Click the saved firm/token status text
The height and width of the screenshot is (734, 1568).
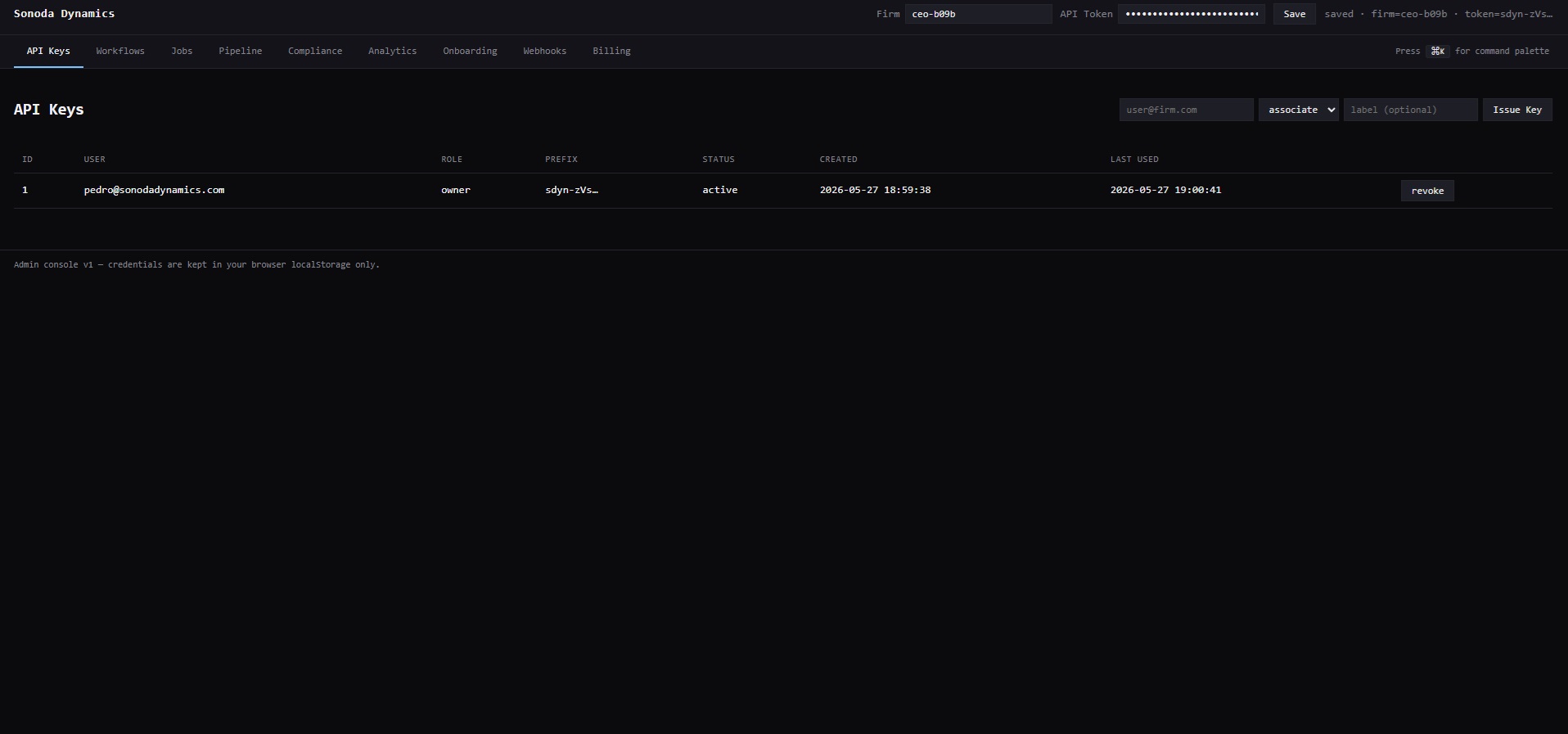(x=1439, y=14)
